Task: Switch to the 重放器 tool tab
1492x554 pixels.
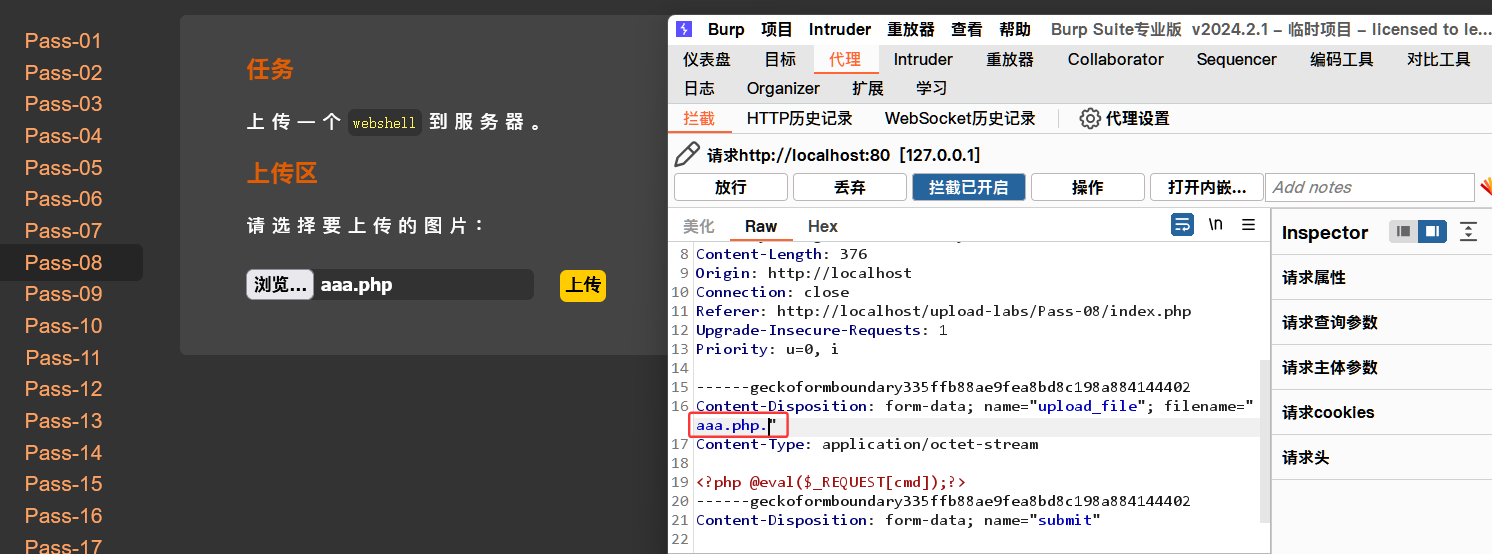Action: (x=1010, y=59)
